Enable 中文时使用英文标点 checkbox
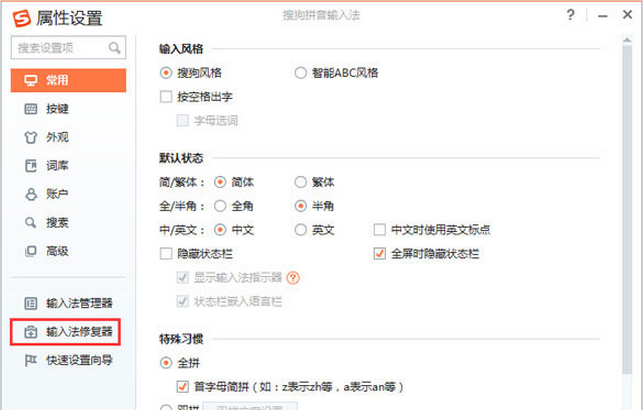The width and height of the screenshot is (643, 410). tap(379, 230)
